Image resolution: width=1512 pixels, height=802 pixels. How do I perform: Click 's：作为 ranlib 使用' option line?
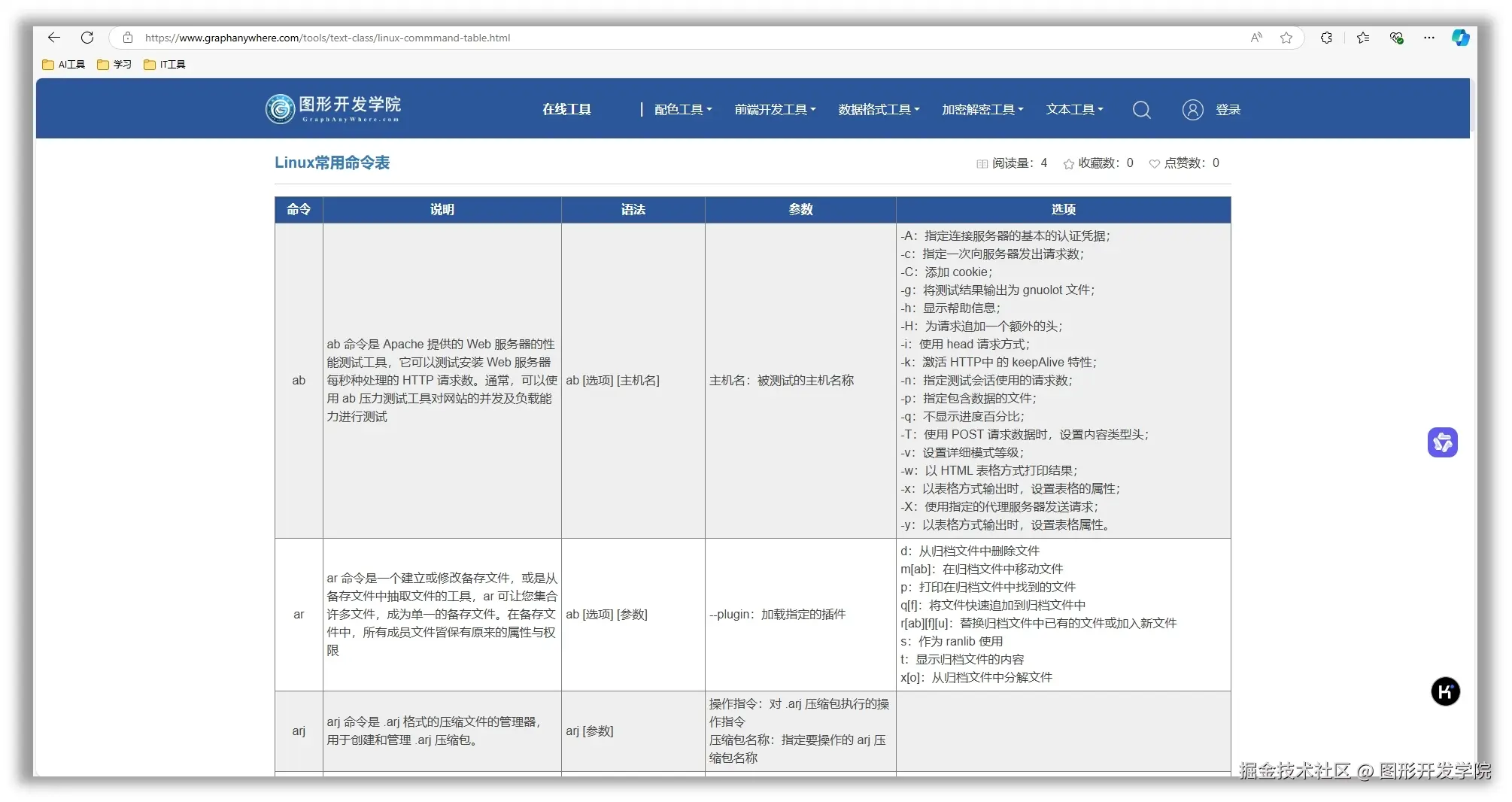tap(952, 642)
